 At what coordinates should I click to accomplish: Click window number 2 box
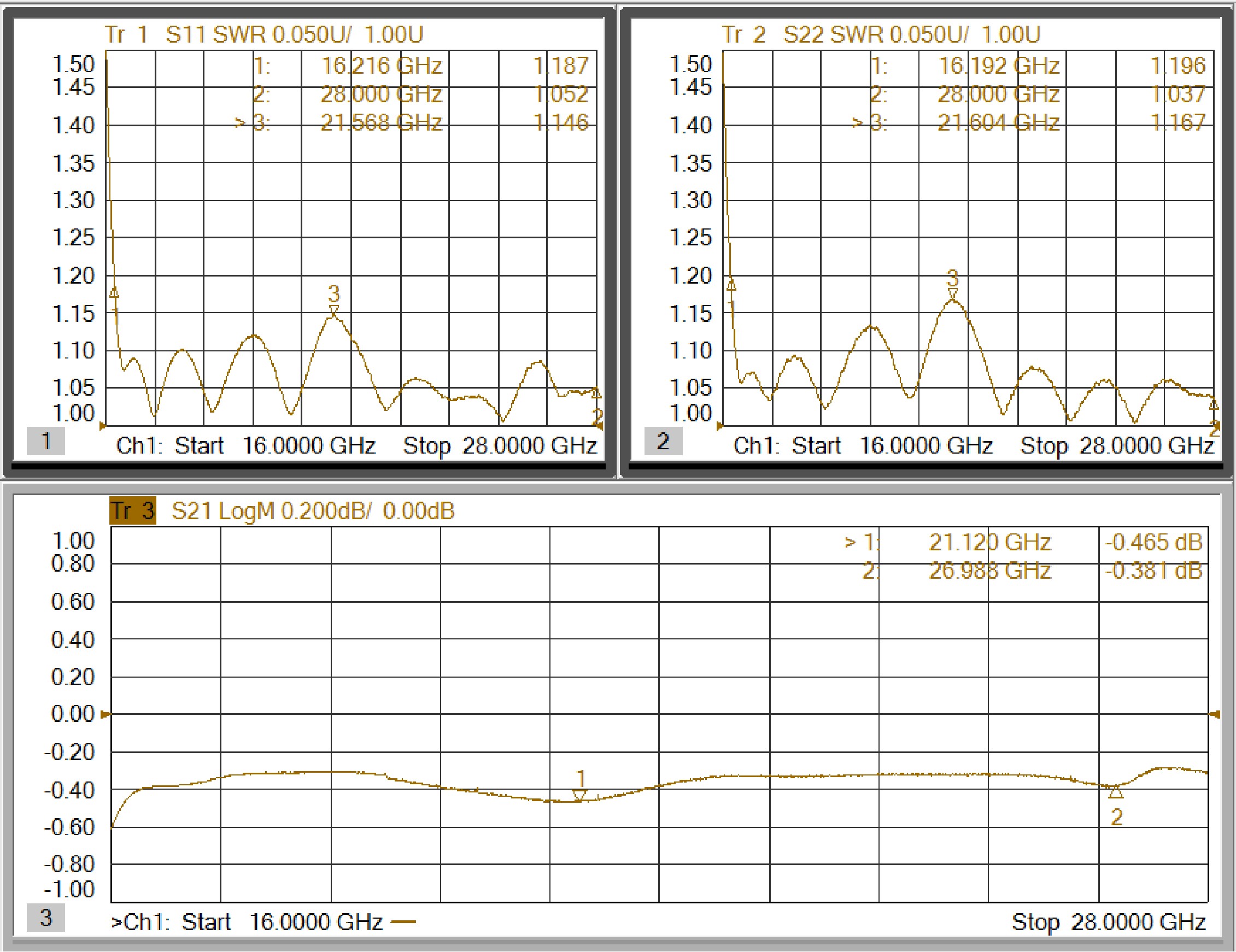click(663, 441)
